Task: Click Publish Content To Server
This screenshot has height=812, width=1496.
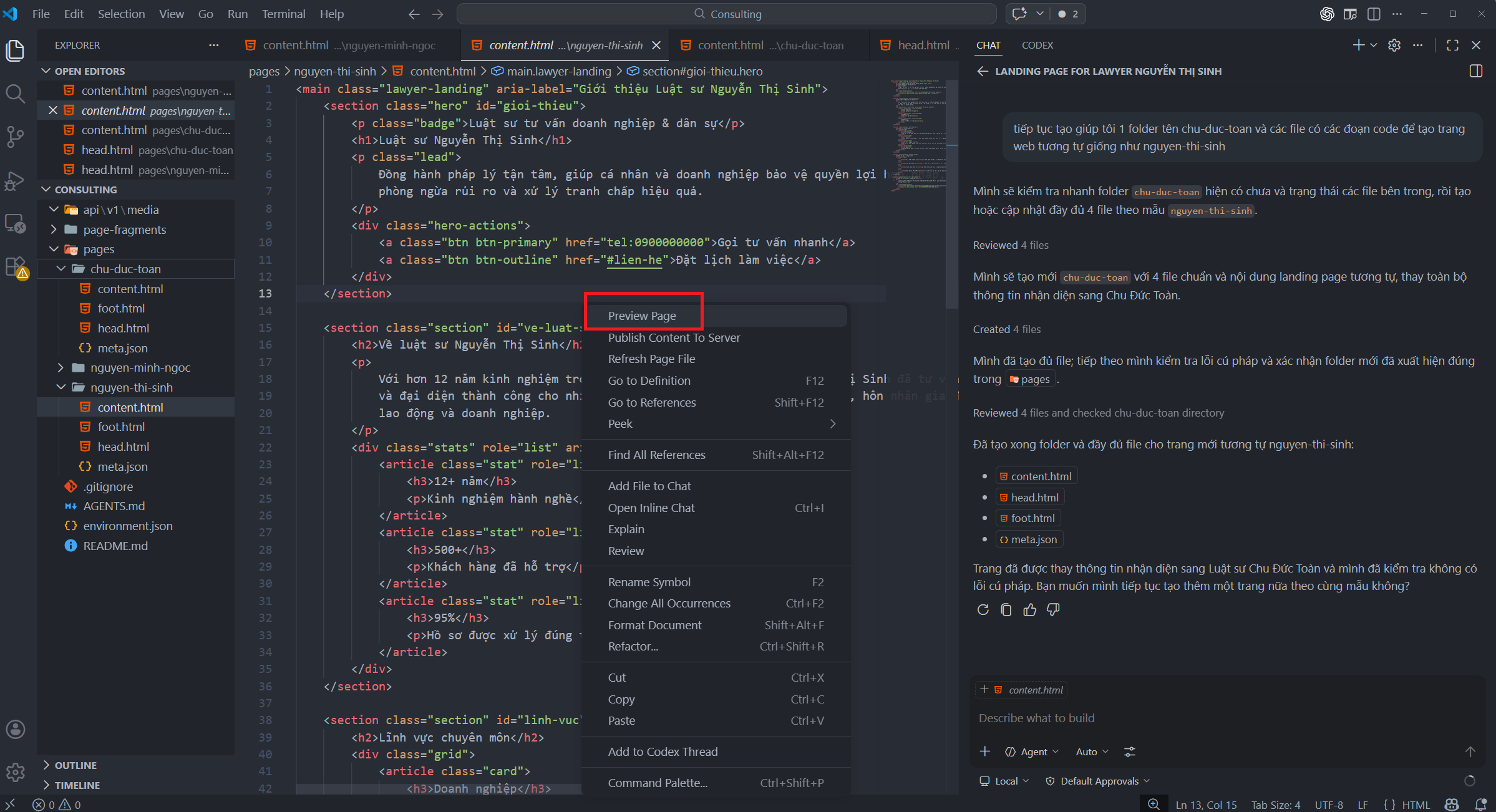Action: click(674, 337)
